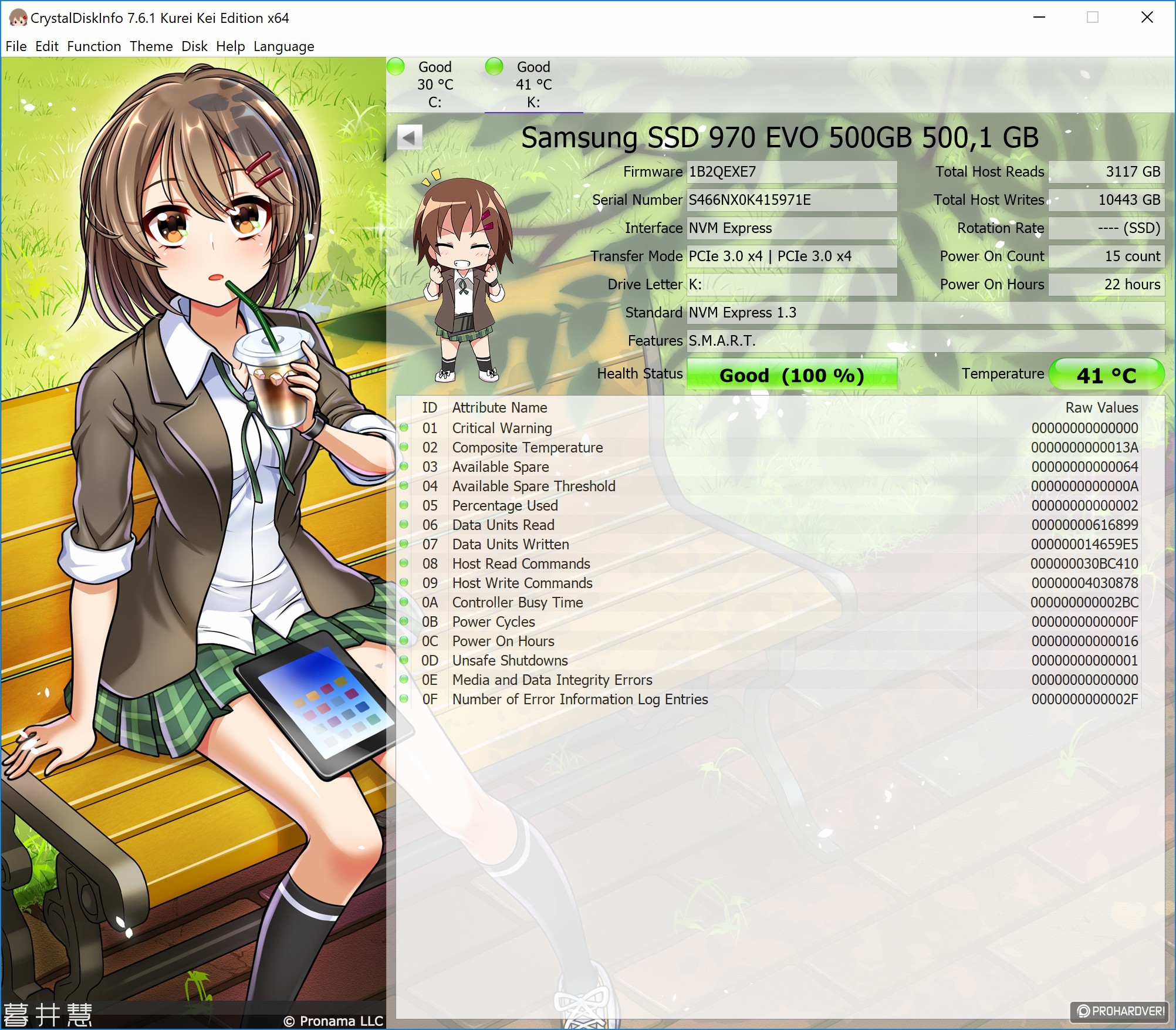This screenshot has width=1176, height=1030.
Task: Click the green status orb for drive C:
Action: tap(396, 66)
